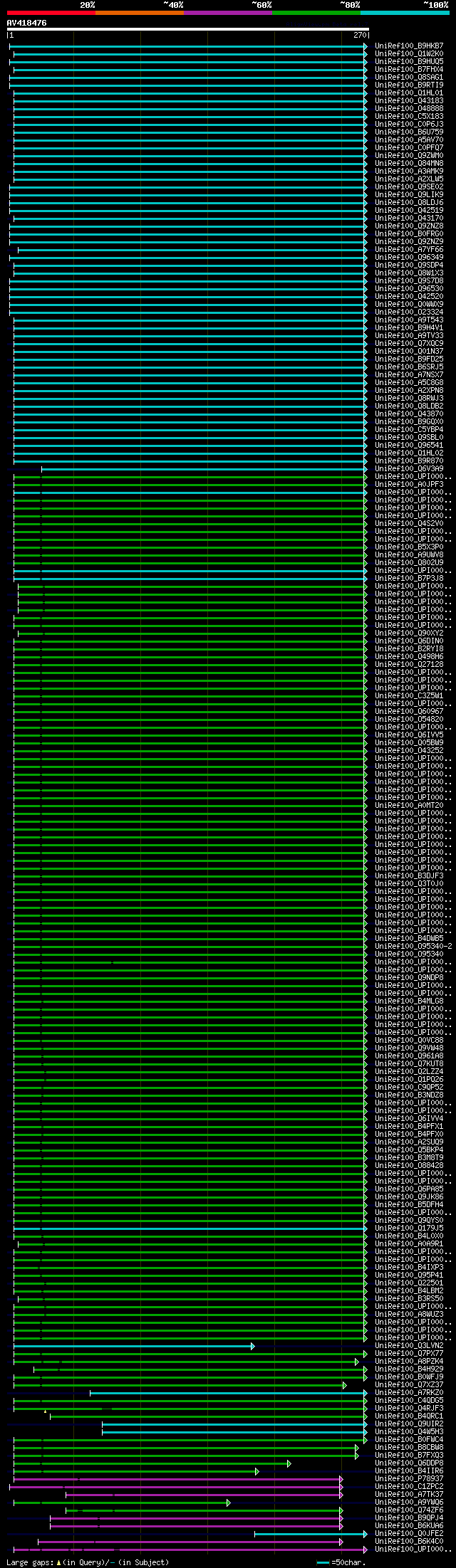Select label UniRef100_A2SUQ9
This screenshot has height=1568, width=456.
click(x=409, y=1142)
